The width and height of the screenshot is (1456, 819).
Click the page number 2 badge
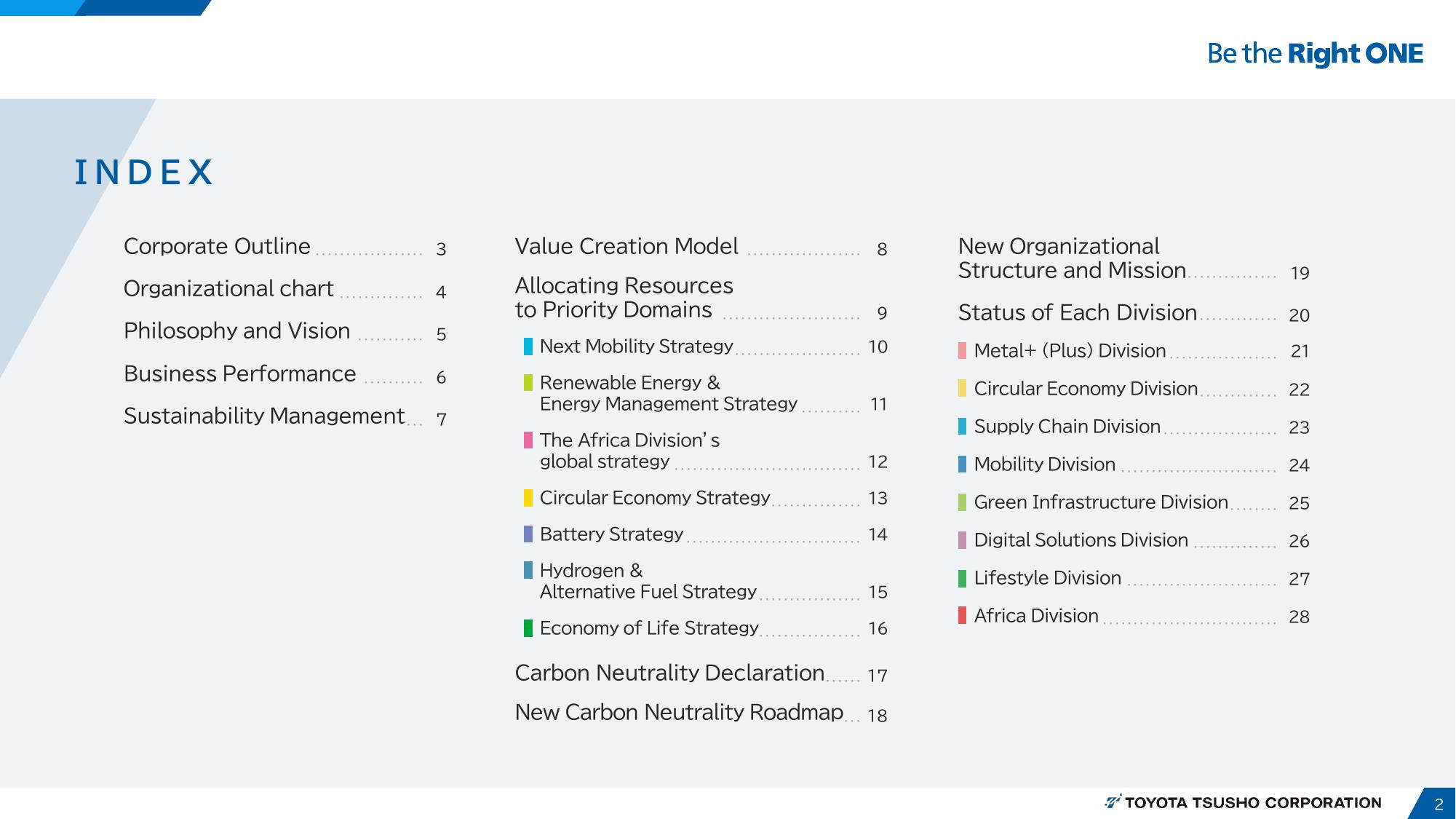coord(1438,804)
